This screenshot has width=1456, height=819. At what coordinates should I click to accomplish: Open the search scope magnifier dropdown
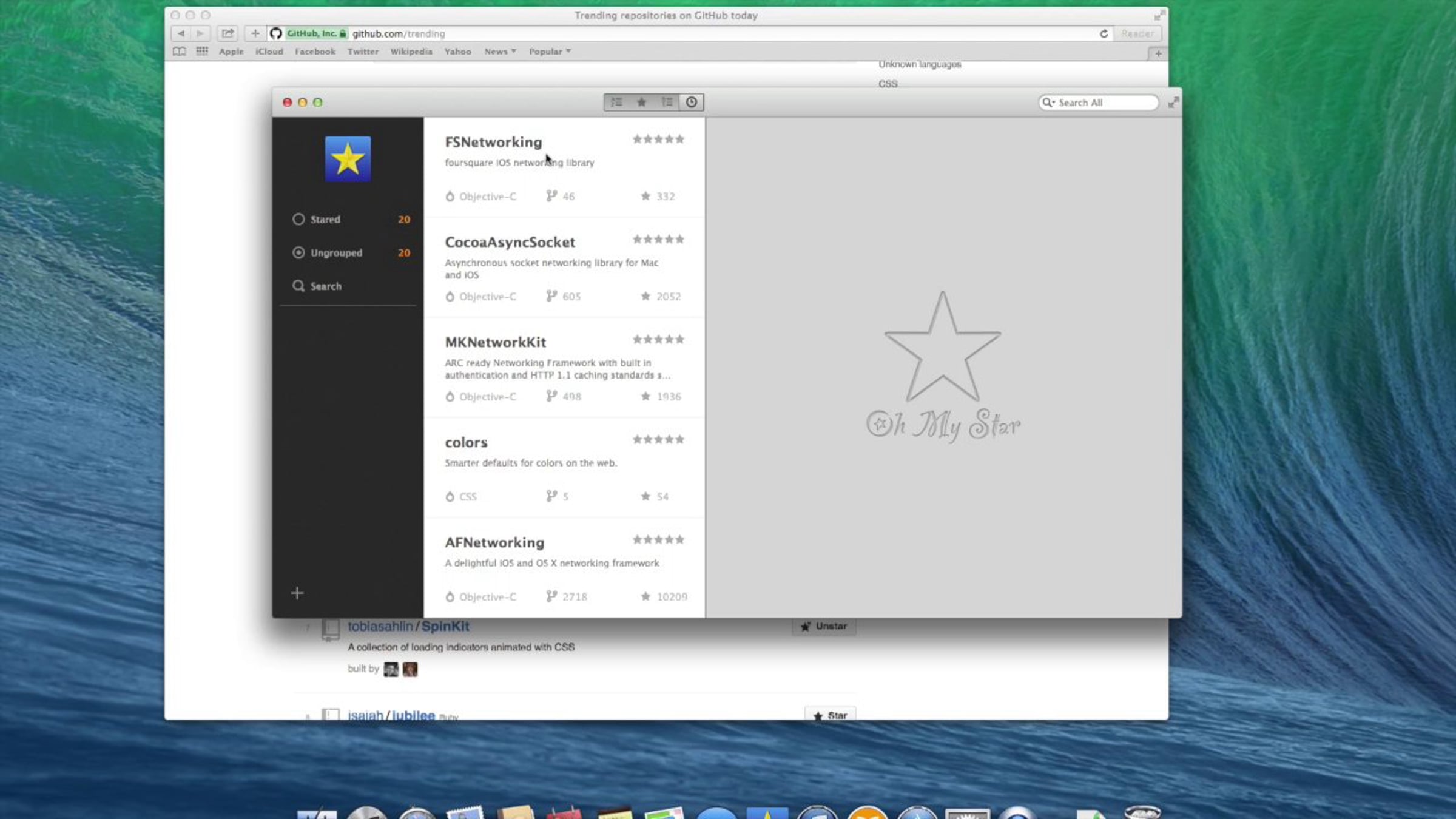coord(1048,103)
